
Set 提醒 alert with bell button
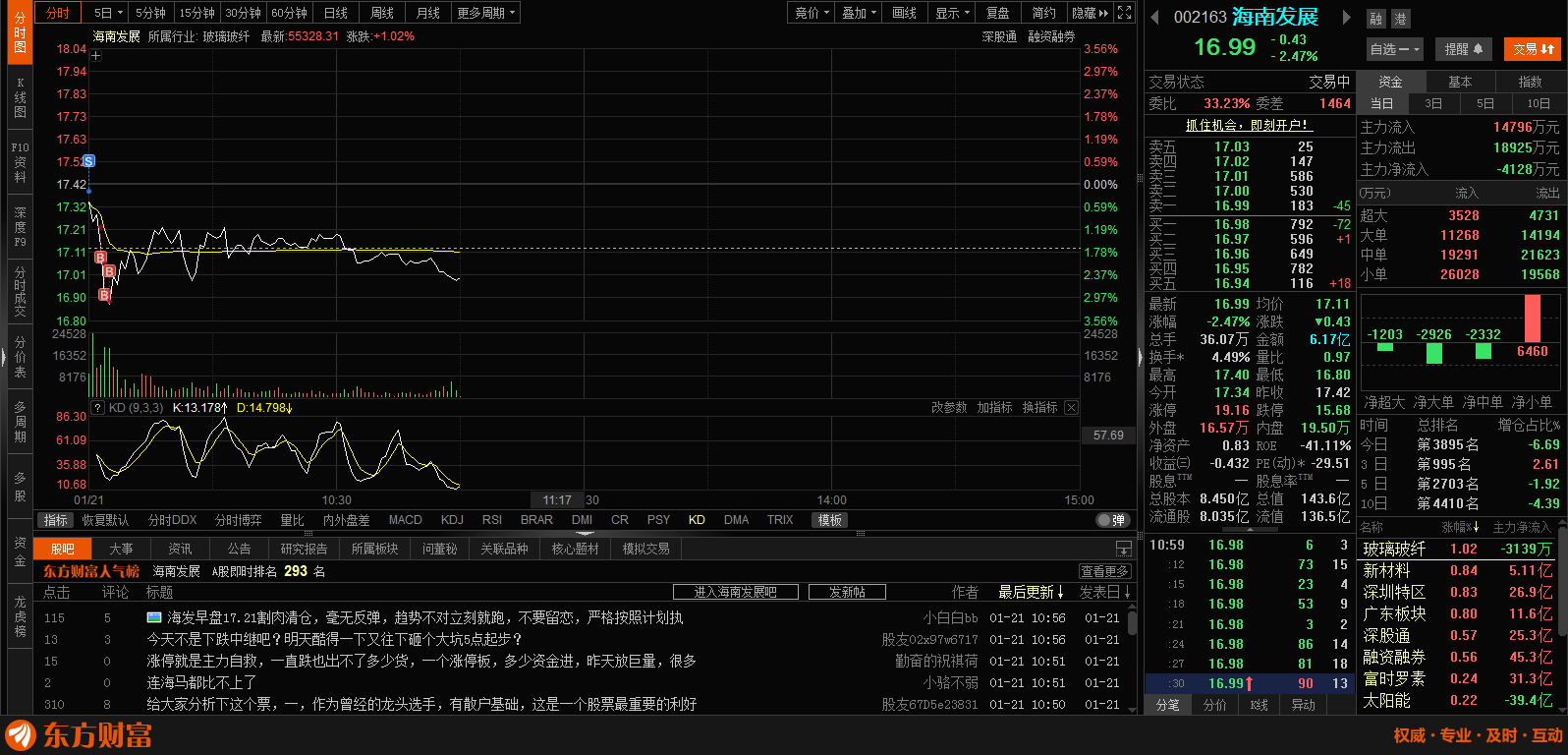(x=1464, y=49)
